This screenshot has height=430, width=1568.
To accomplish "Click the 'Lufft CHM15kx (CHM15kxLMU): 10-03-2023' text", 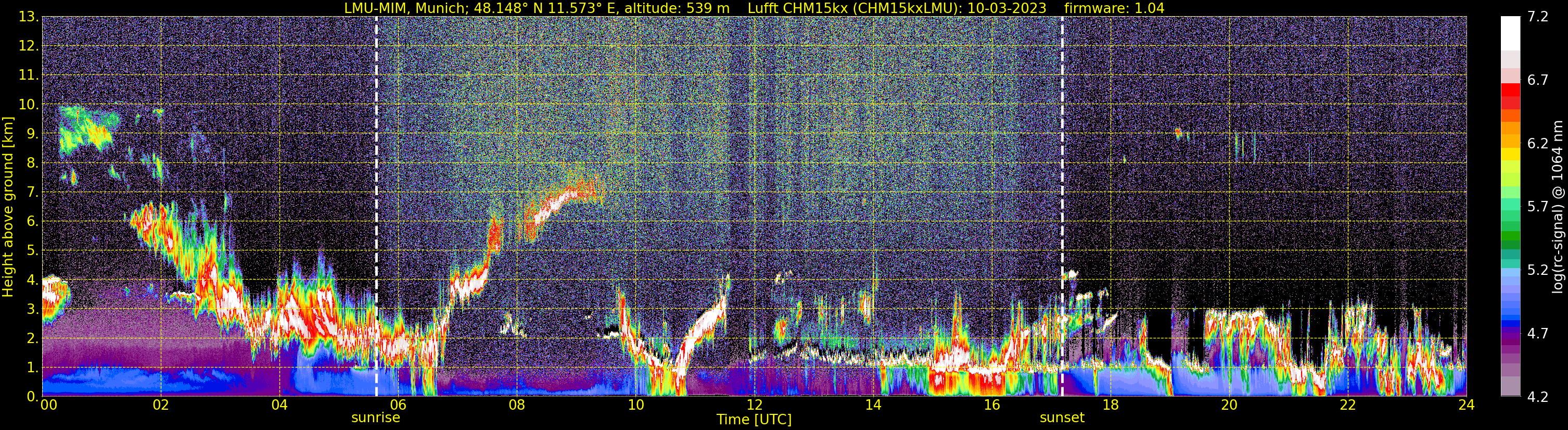I will (897, 8).
